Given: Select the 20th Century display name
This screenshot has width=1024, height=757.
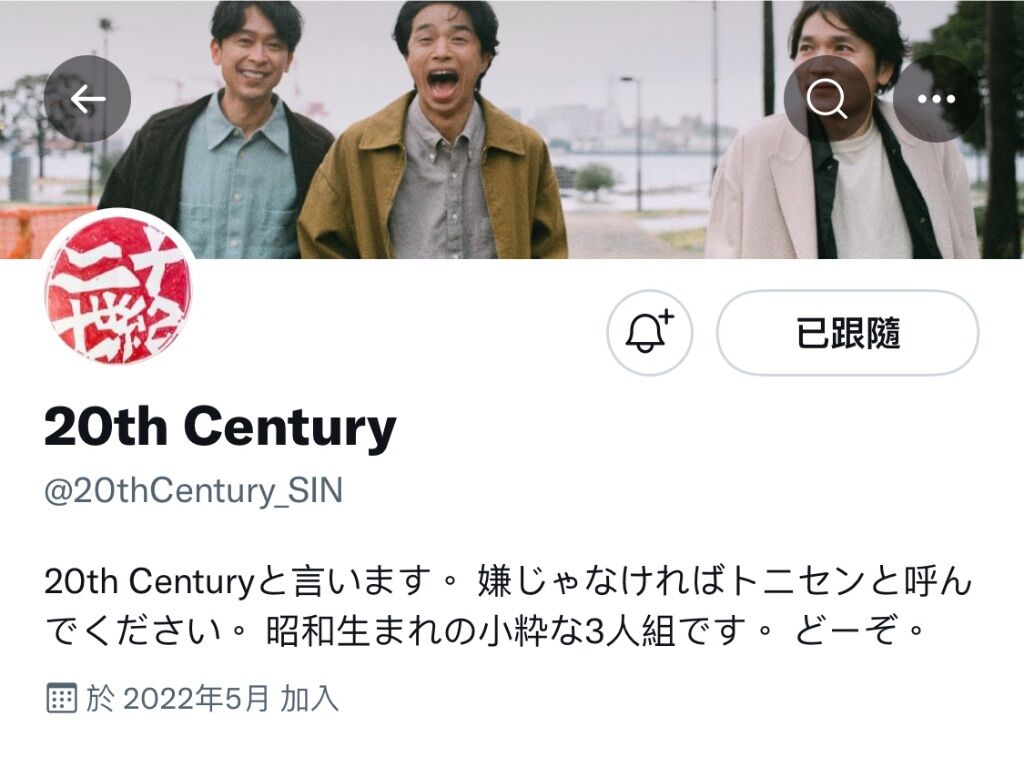Looking at the screenshot, I should [220, 427].
